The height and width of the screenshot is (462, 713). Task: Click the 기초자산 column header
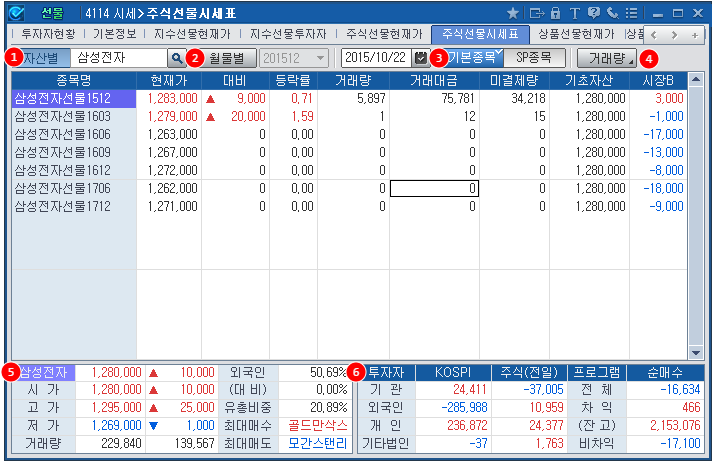[589, 80]
